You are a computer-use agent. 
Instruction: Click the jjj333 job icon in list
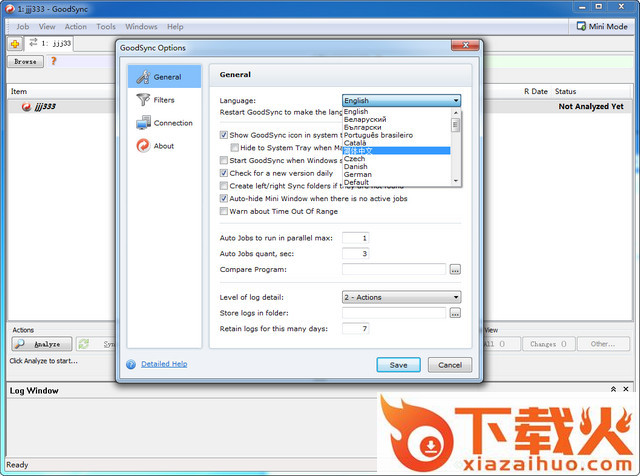(26, 107)
